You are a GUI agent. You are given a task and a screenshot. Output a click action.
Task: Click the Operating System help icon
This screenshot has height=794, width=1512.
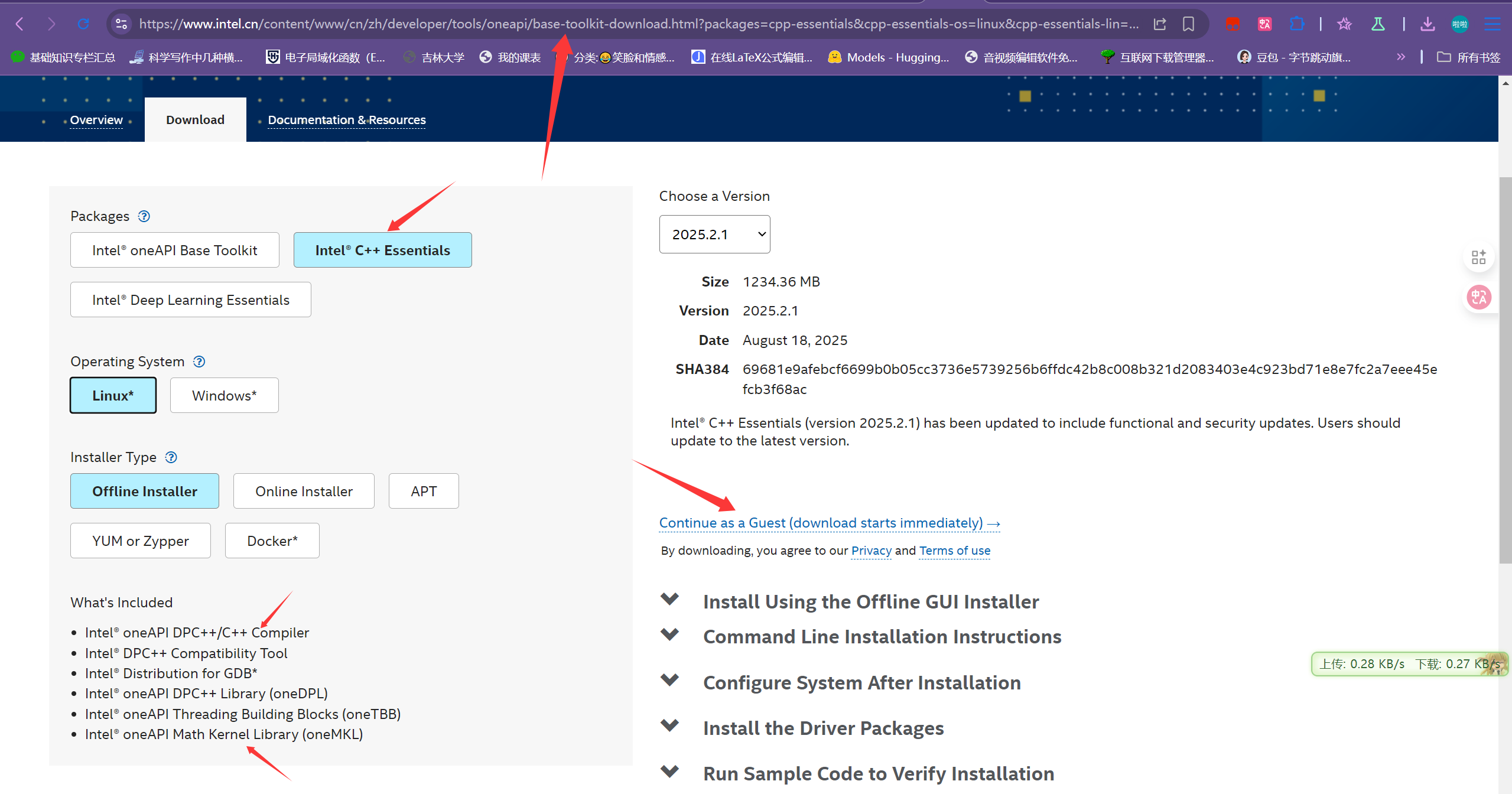tap(199, 362)
